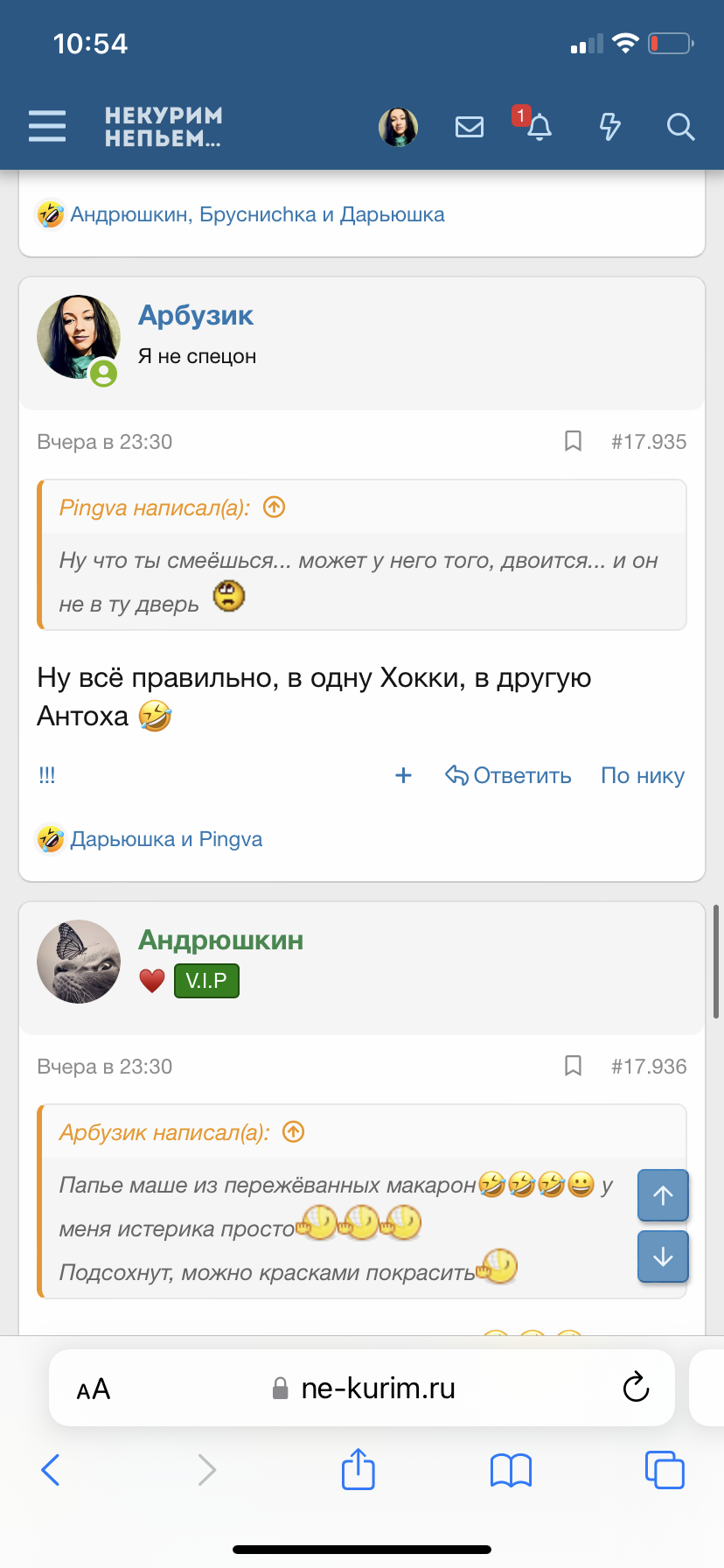
Task: Click the lightning bolt 'What's new' icon
Action: tap(609, 127)
